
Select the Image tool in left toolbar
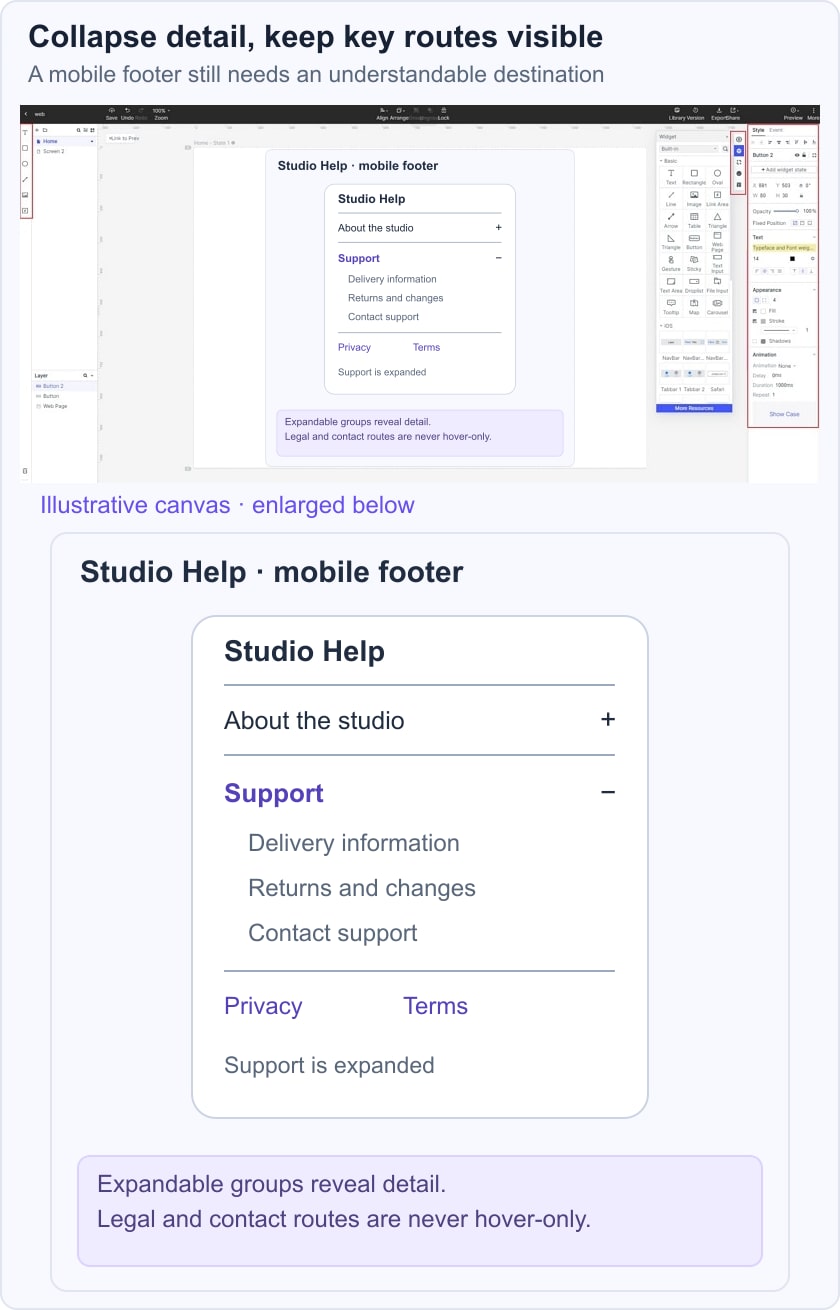pyautogui.click(x=25, y=195)
